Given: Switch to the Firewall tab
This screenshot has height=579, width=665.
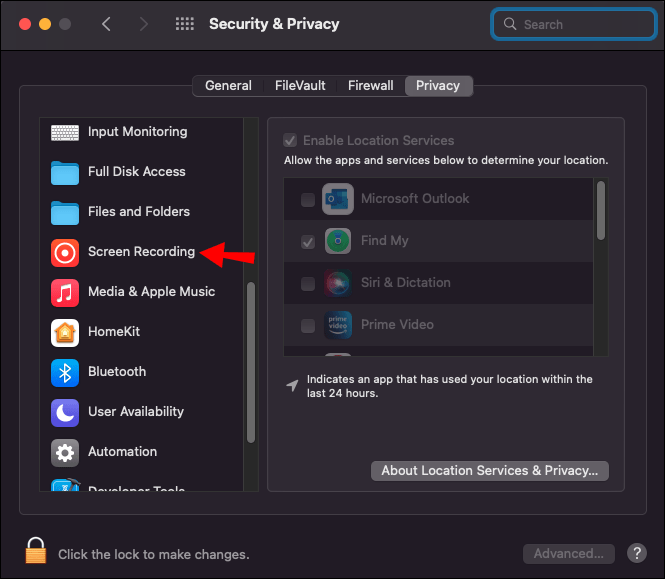Looking at the screenshot, I should pyautogui.click(x=371, y=86).
